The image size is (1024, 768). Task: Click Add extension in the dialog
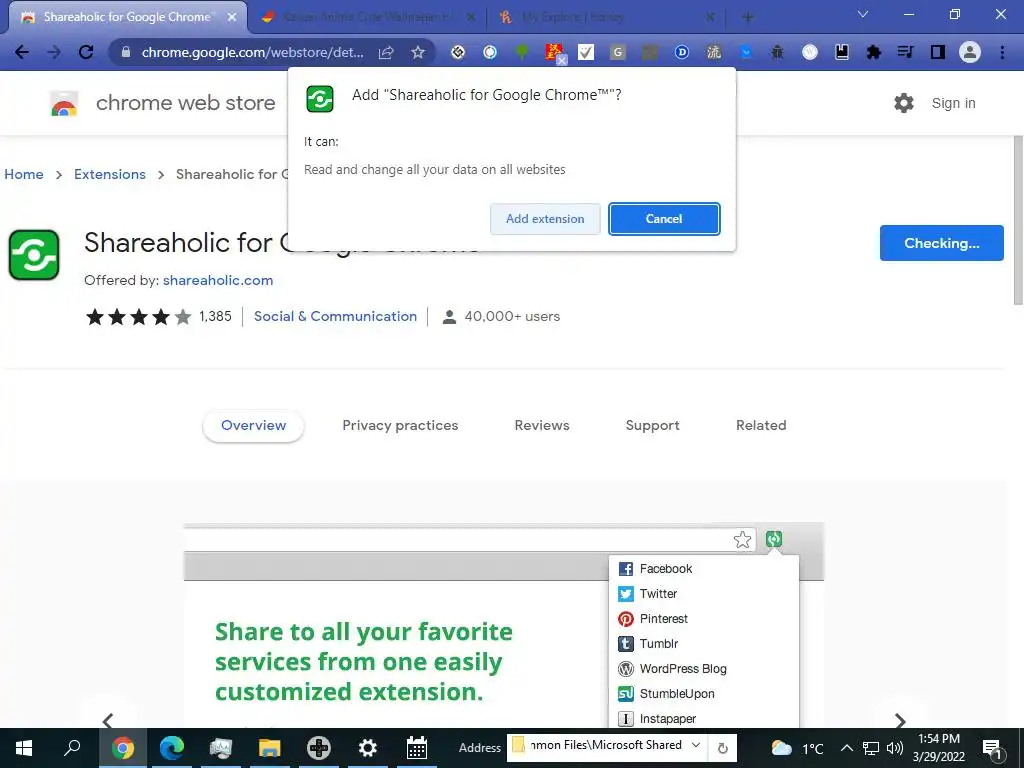pos(545,219)
